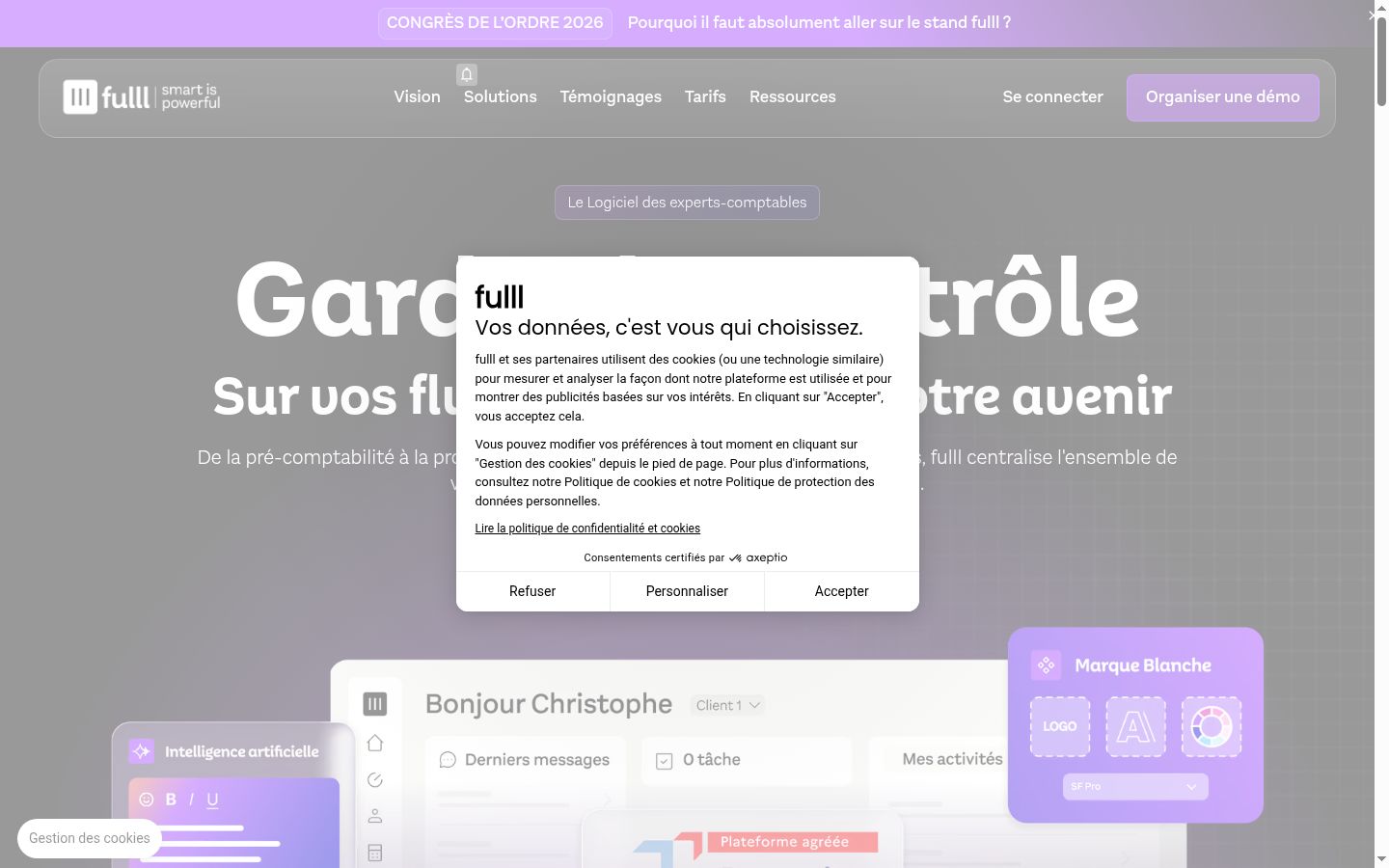Click the scrollbar up arrow

1381,8
